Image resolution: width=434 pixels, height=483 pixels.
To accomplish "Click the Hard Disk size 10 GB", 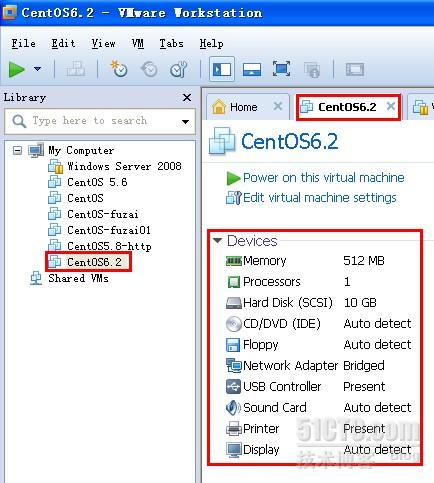I will 360,303.
